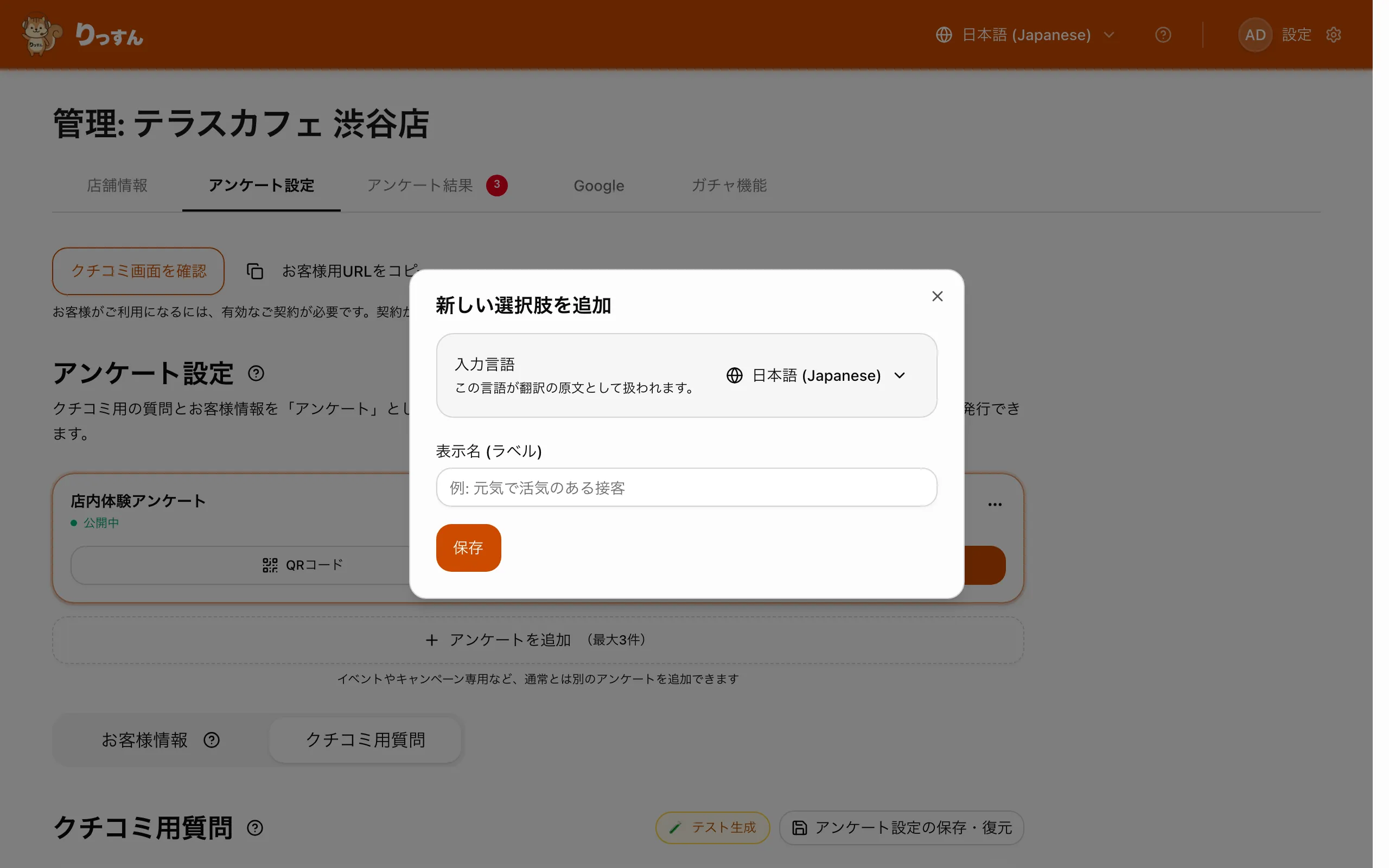Click the settings gear icon
Screen dimensions: 1389x868
coord(1333,35)
